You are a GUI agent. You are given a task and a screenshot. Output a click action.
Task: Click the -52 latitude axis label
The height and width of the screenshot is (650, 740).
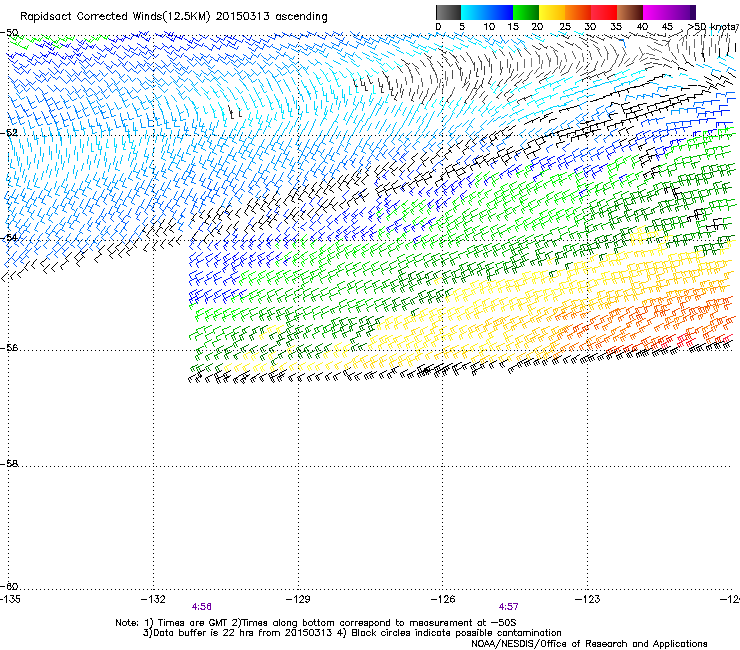9,133
